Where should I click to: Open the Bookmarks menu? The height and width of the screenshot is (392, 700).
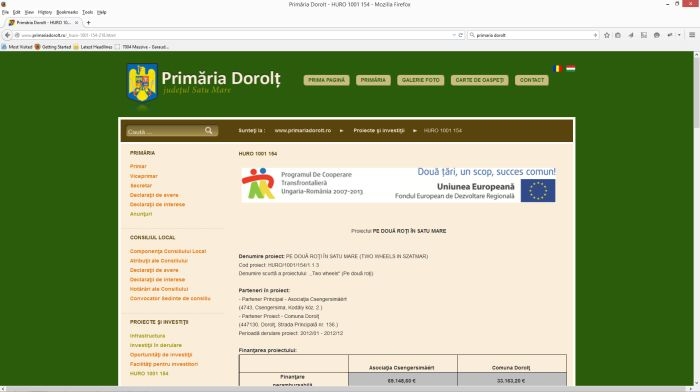67,12
